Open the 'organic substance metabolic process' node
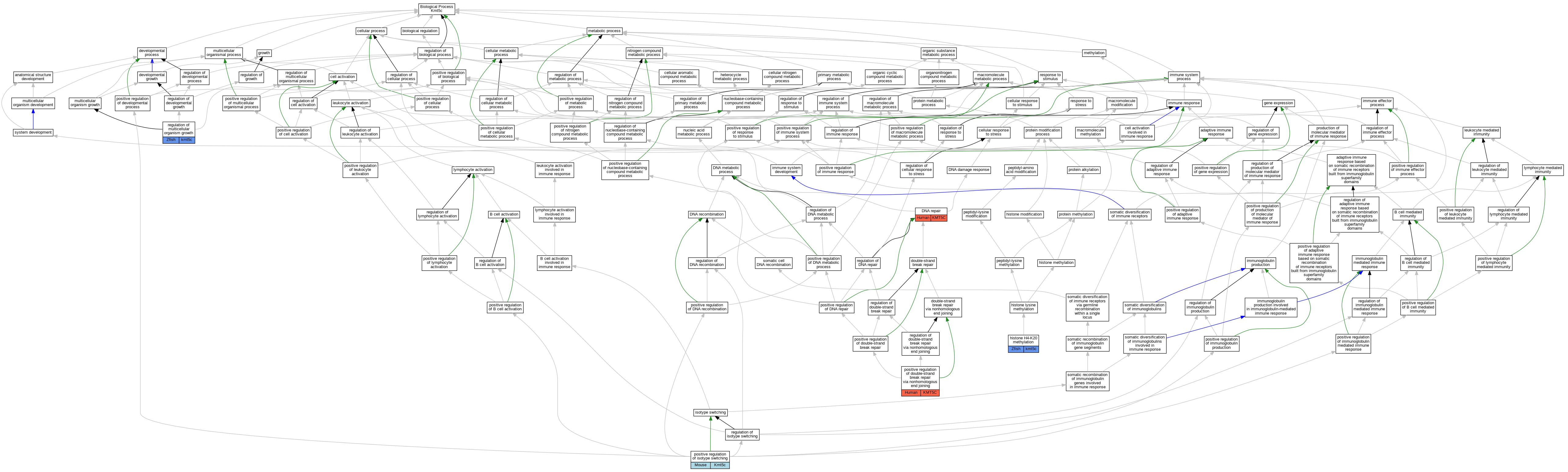Viewport: 1568px width, 472px height. tap(938, 53)
